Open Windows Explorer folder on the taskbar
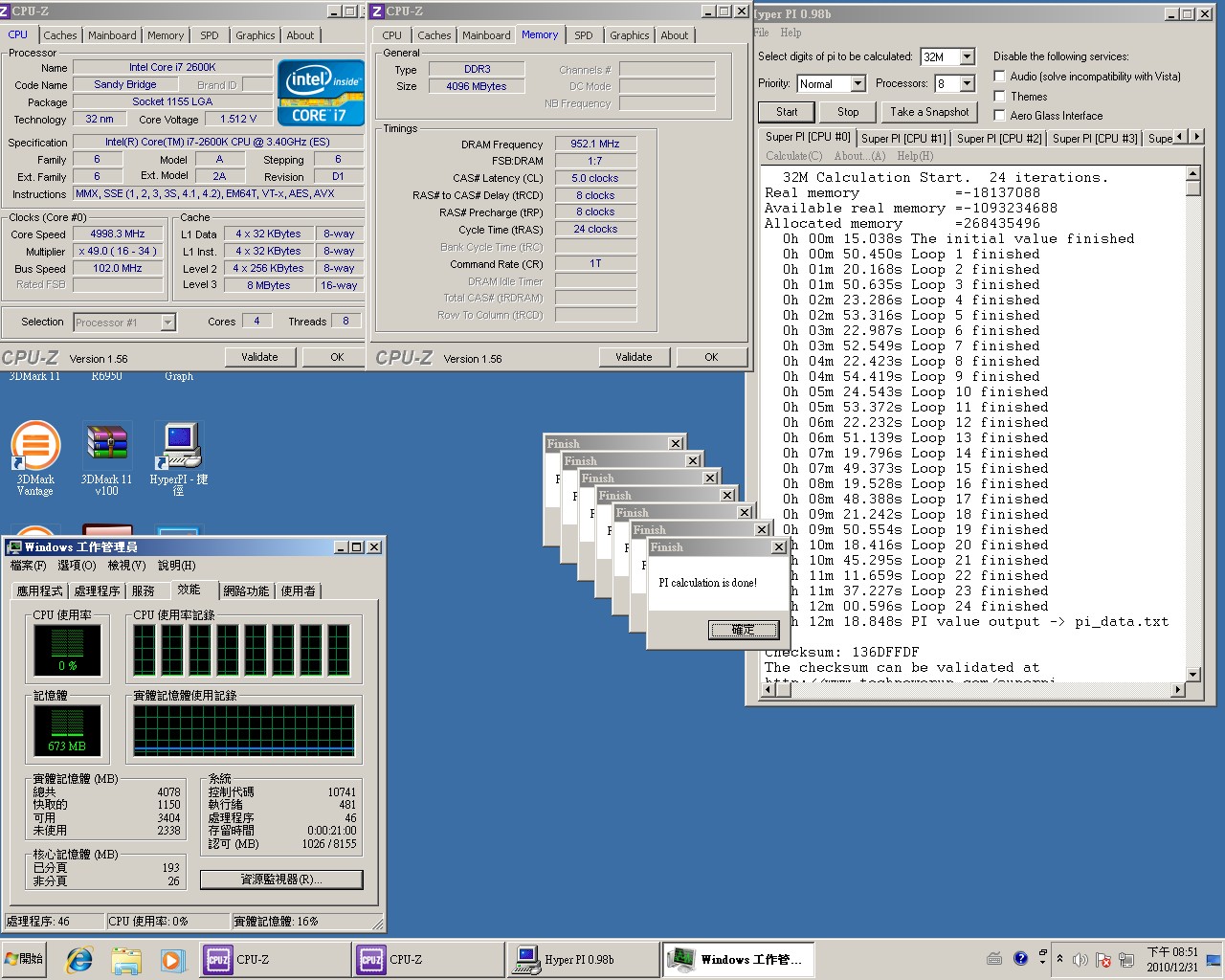This screenshot has height=980, width=1225. 125,959
